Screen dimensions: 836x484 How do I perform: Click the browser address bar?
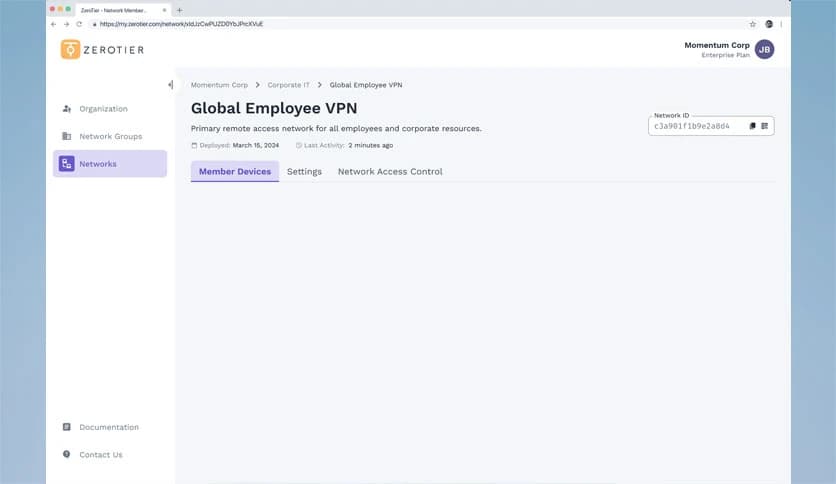click(x=416, y=24)
